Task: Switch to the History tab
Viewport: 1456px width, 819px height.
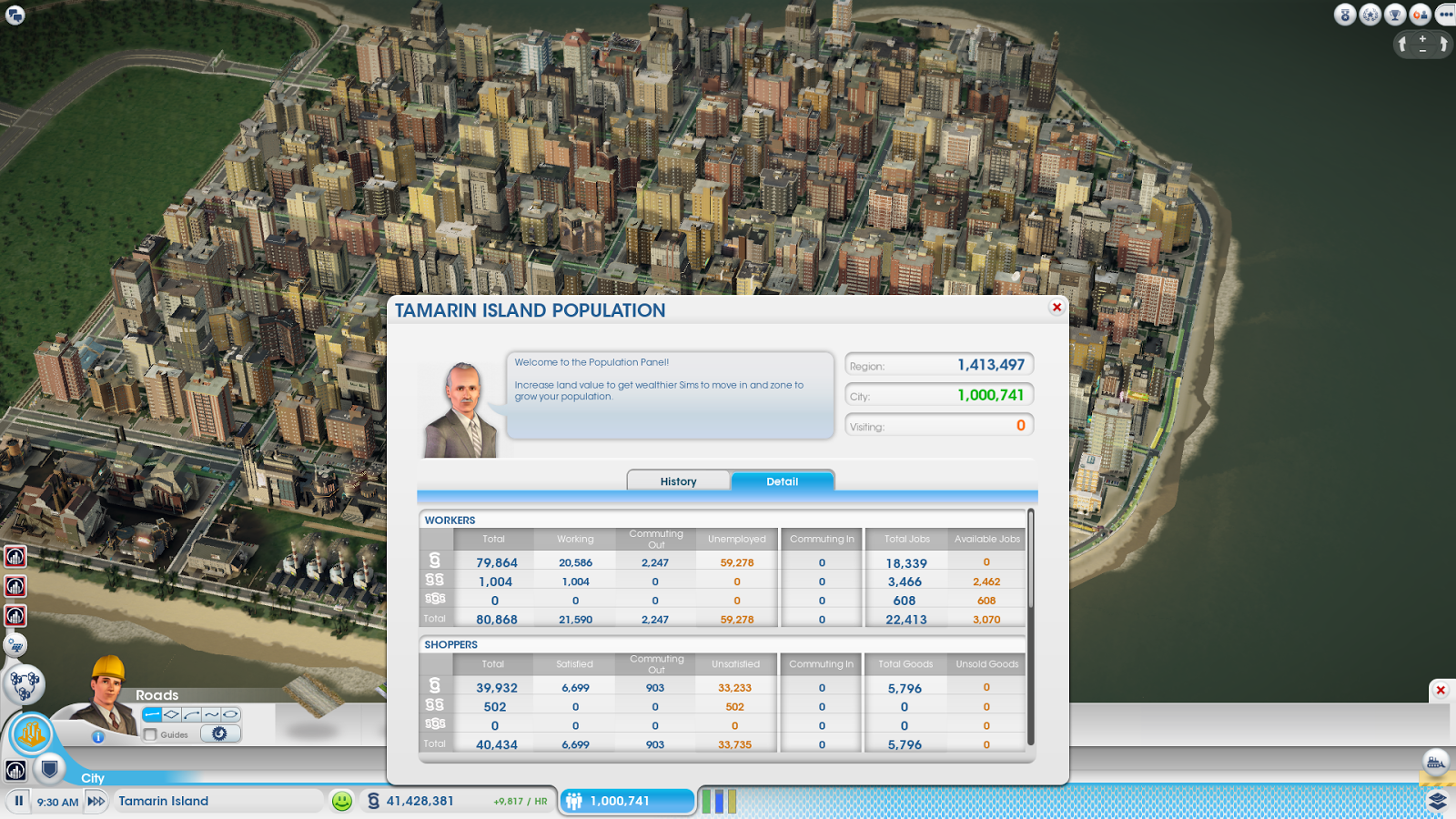Action: pos(678,480)
